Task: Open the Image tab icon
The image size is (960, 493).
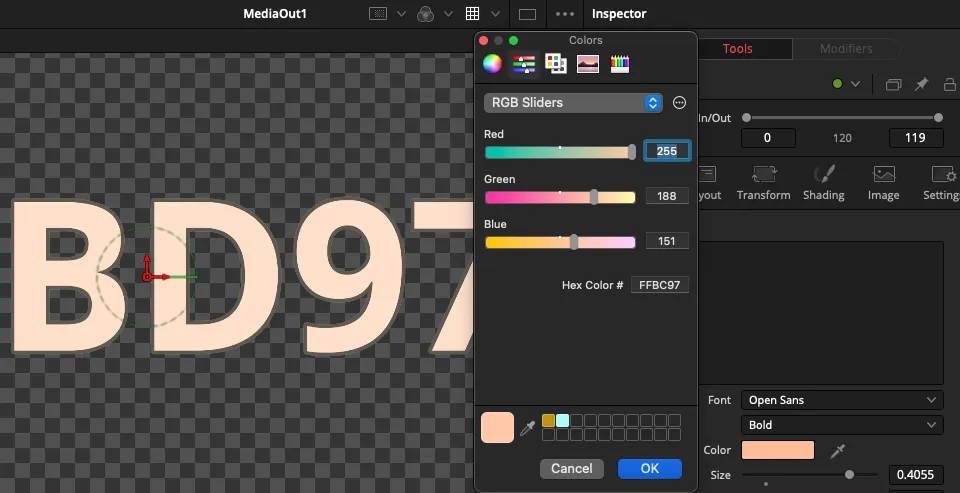Action: click(883, 183)
